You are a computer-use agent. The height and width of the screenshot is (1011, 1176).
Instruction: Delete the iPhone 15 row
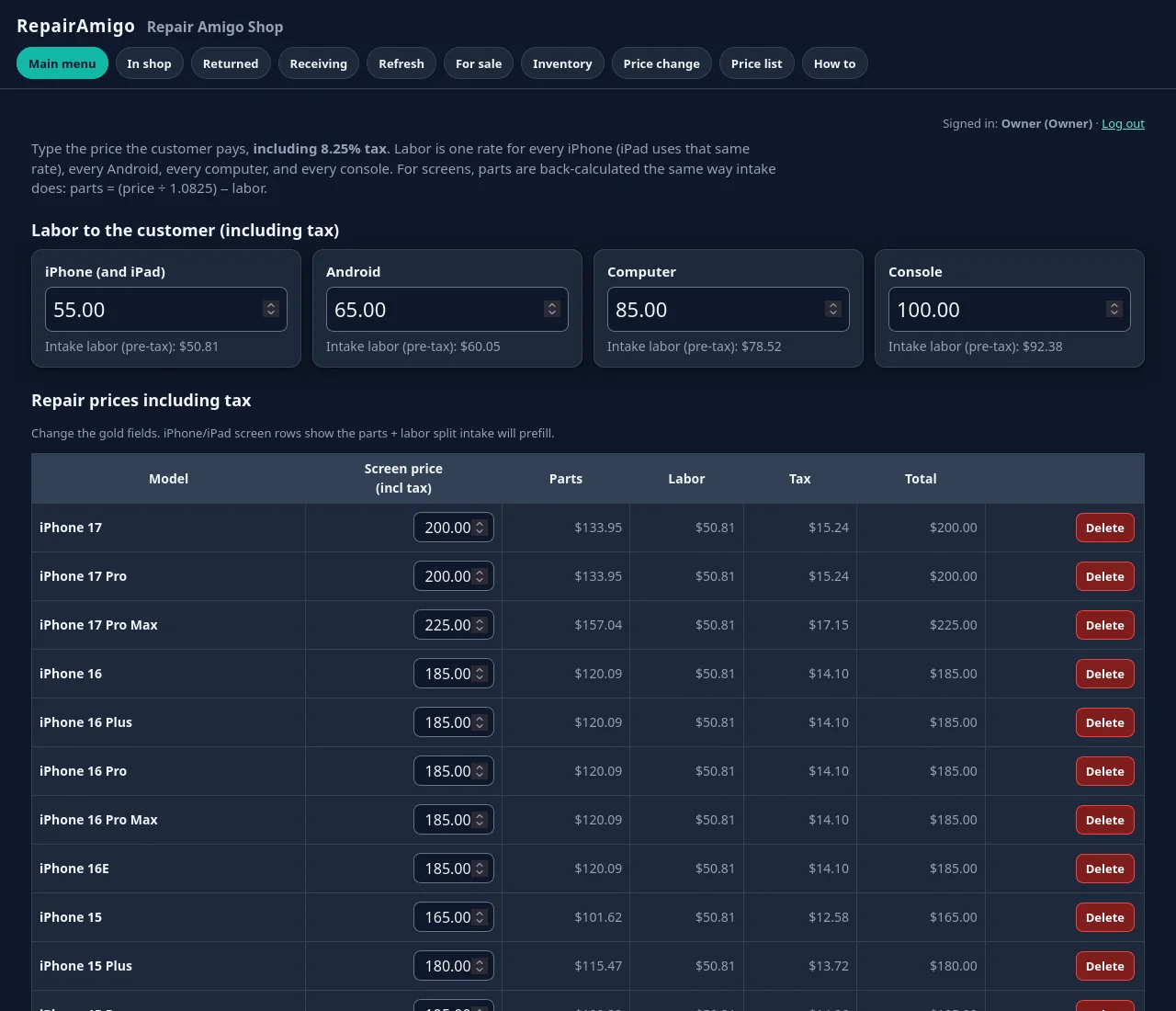click(x=1105, y=917)
